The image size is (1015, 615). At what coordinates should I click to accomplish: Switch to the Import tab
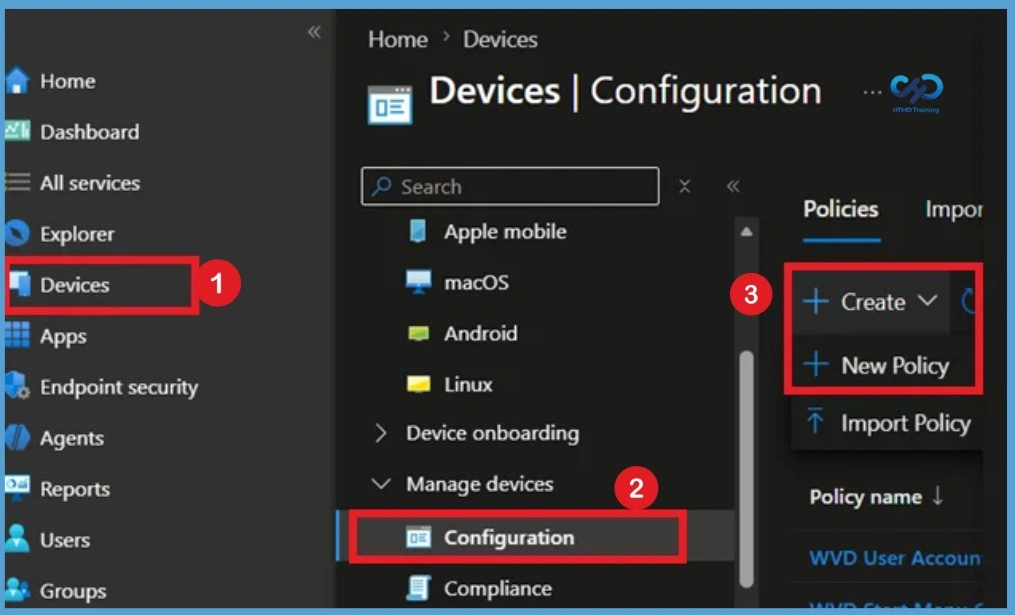[954, 209]
